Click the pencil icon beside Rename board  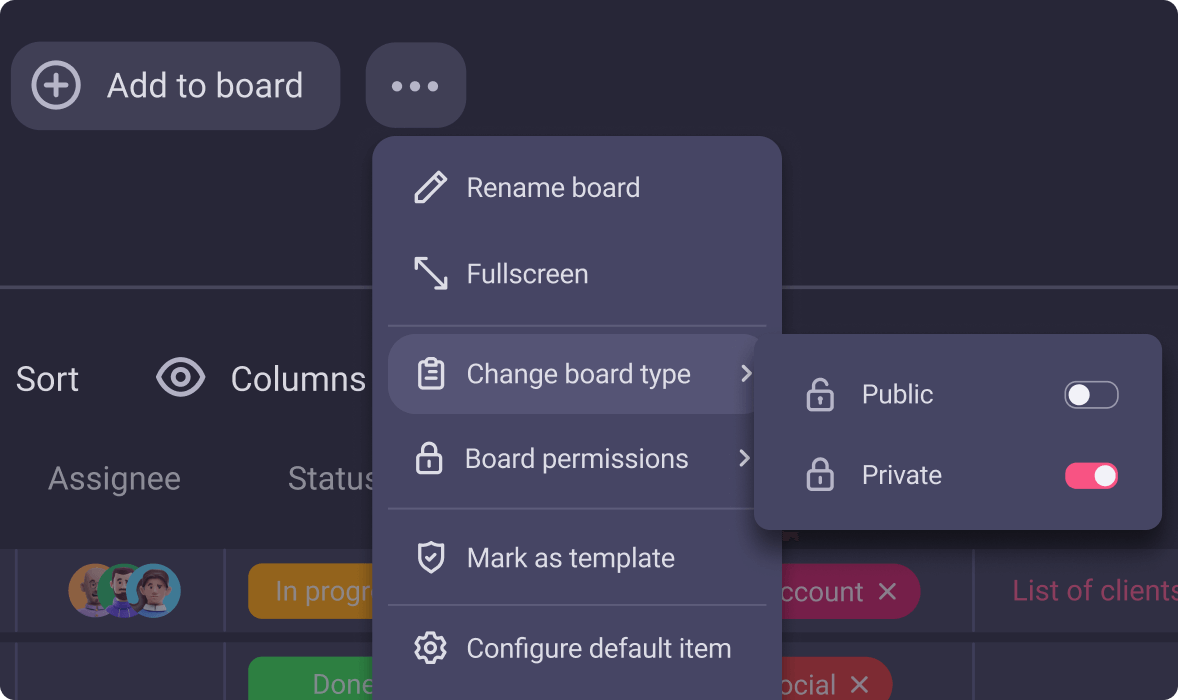(431, 188)
